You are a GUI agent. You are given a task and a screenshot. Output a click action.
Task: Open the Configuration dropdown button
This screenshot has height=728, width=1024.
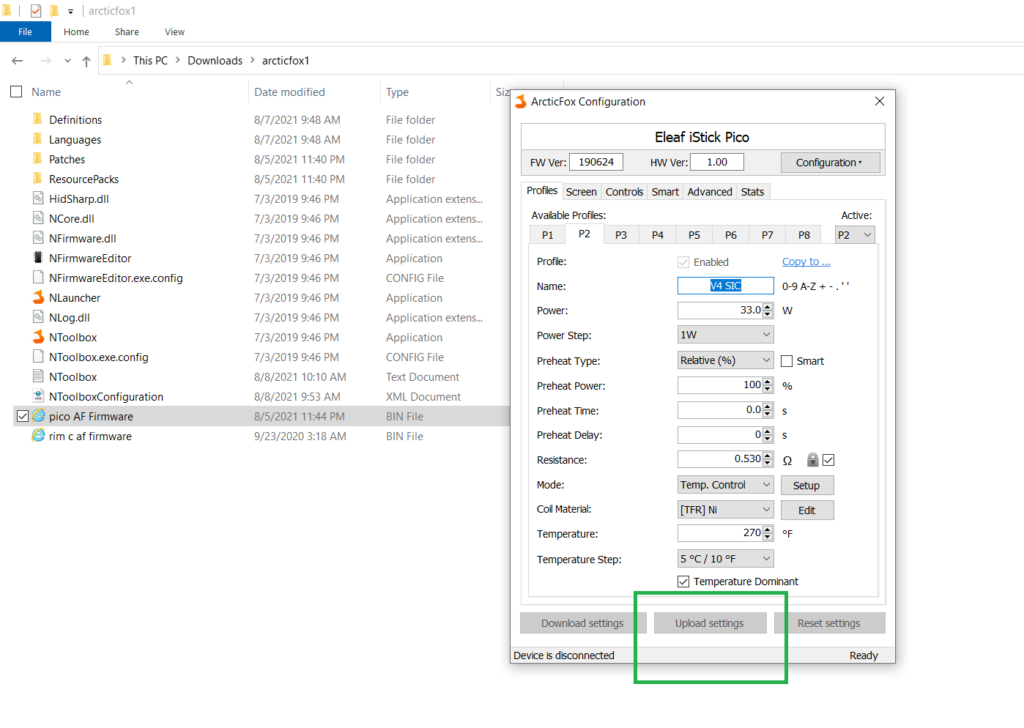click(x=830, y=163)
